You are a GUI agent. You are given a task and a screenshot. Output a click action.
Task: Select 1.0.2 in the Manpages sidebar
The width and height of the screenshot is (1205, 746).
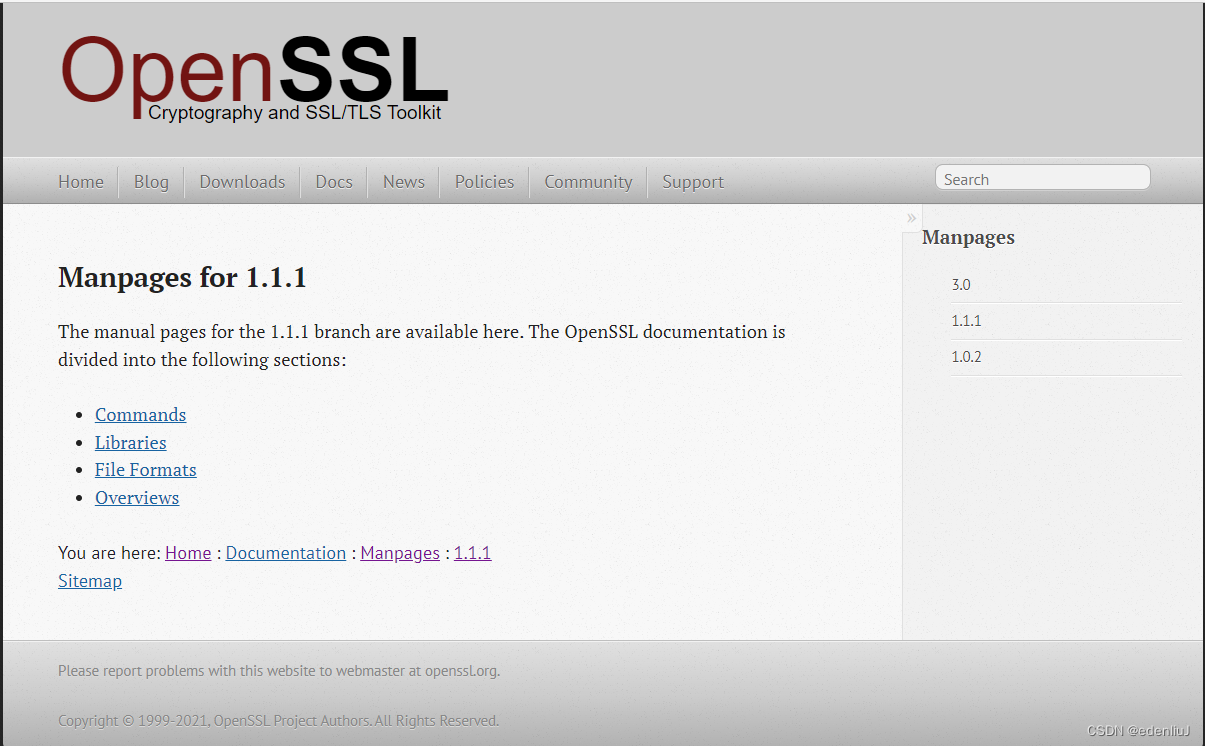pyautogui.click(x=966, y=357)
